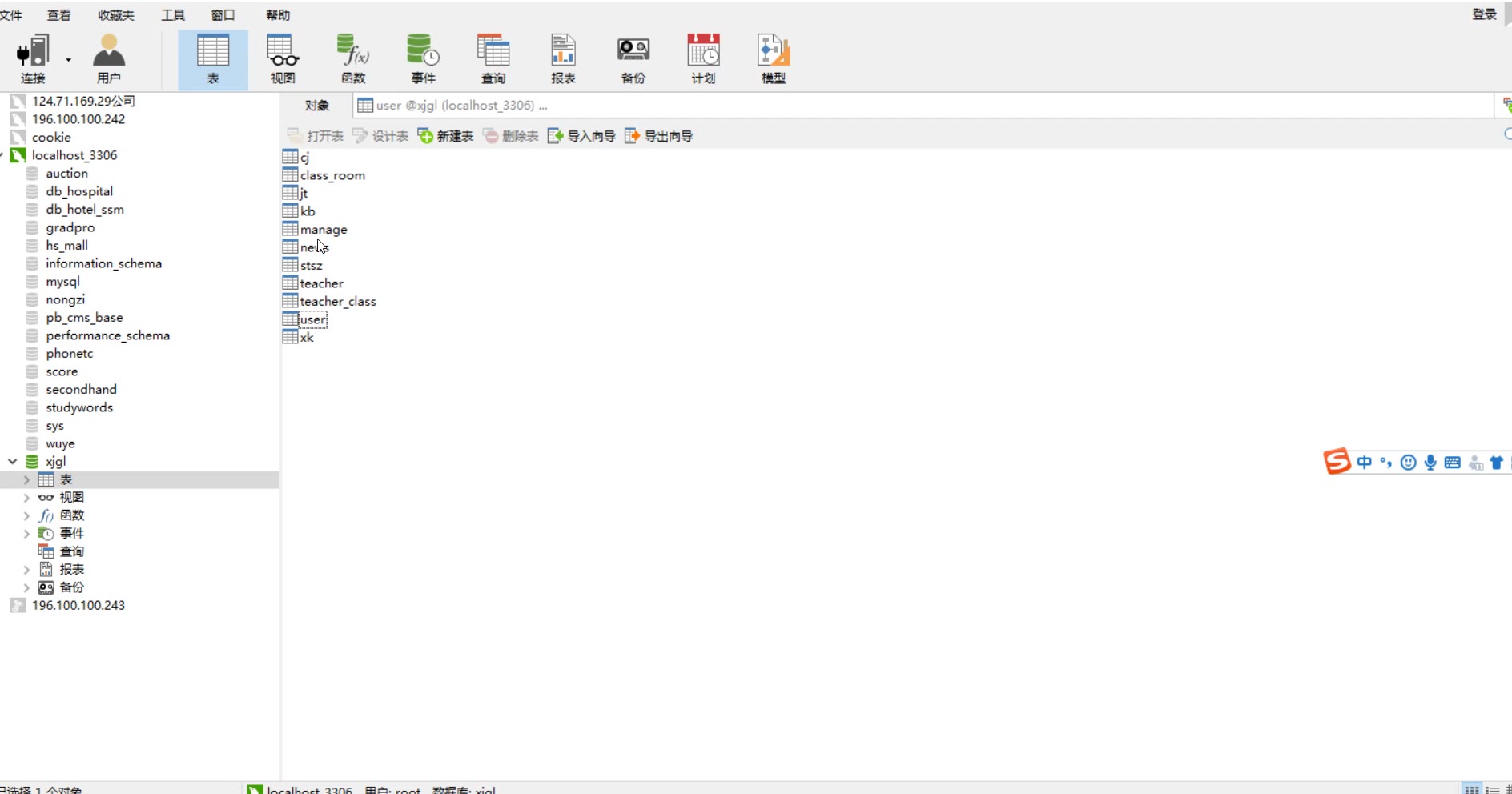This screenshot has width=1512, height=794.
Task: Open the Tools (工具) menu
Action: [x=173, y=14]
